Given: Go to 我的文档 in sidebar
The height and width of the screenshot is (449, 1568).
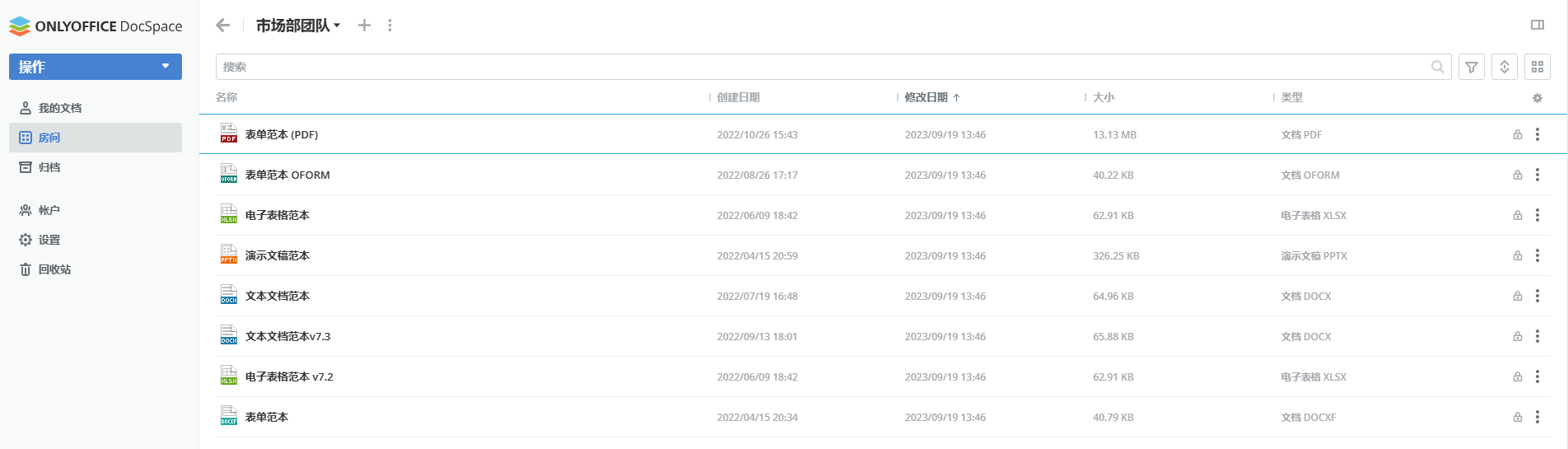Looking at the screenshot, I should 96,108.
